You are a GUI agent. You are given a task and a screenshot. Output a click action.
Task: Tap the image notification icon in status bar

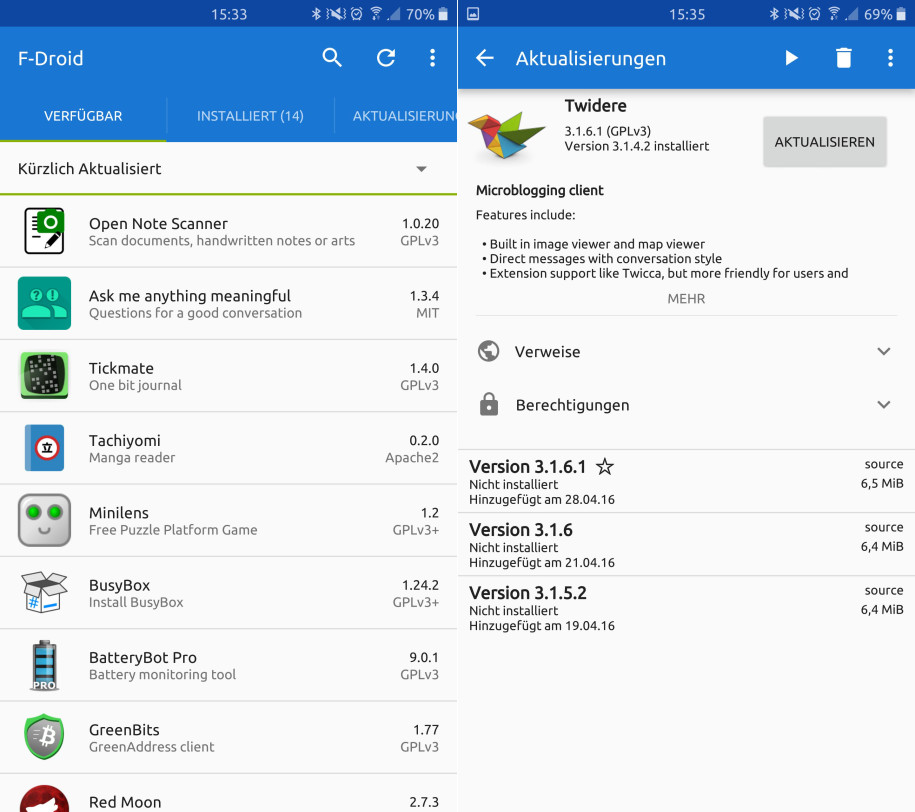(473, 14)
